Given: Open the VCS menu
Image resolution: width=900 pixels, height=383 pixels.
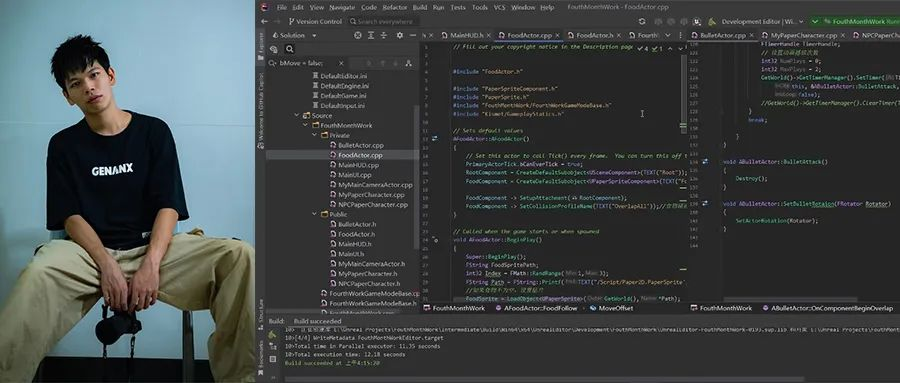Looking at the screenshot, I should 499,7.
